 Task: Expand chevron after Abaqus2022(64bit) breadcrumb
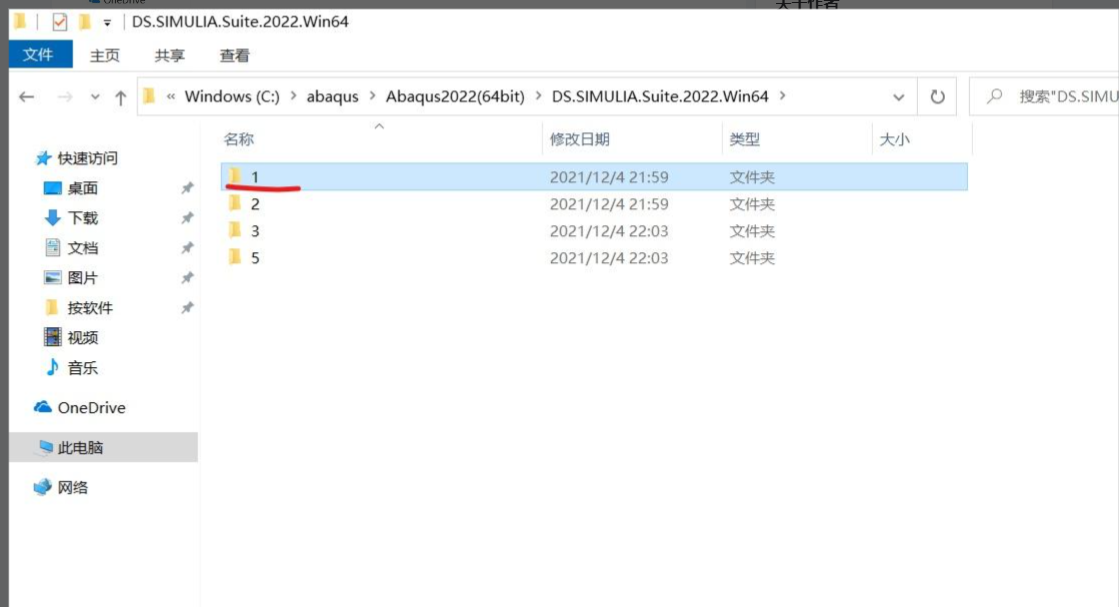coord(538,96)
